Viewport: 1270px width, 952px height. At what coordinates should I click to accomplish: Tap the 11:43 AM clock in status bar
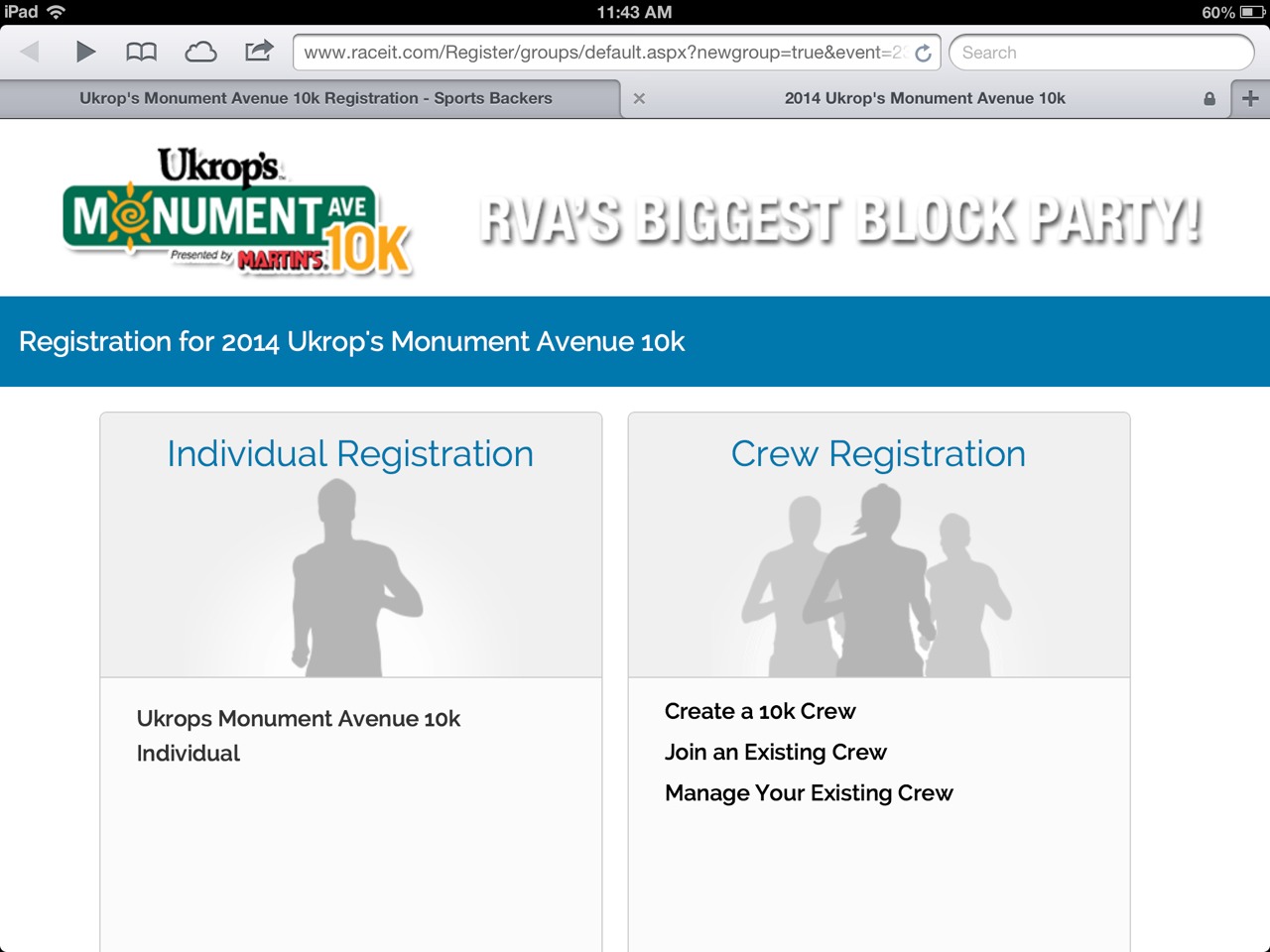(x=634, y=12)
